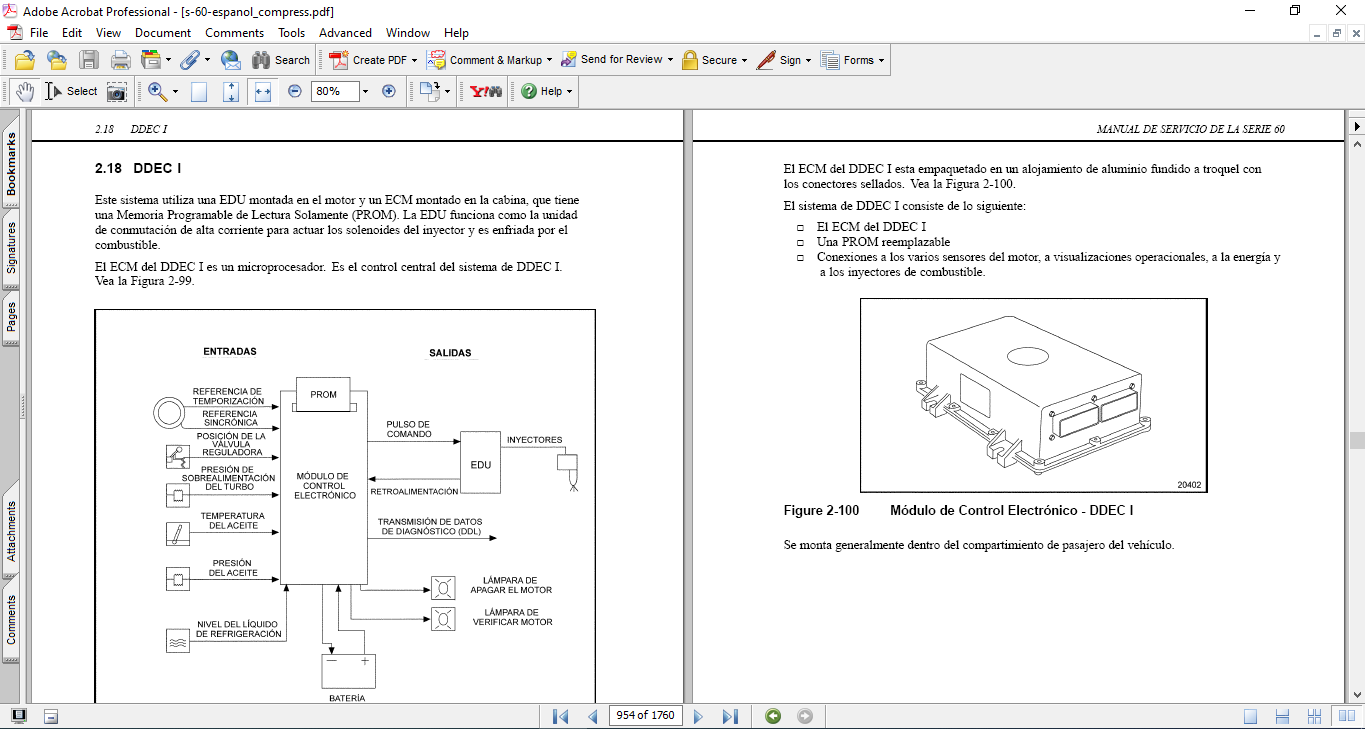Viewport: 1365px width, 729px height.
Task: Go to the last page
Action: tap(730, 716)
